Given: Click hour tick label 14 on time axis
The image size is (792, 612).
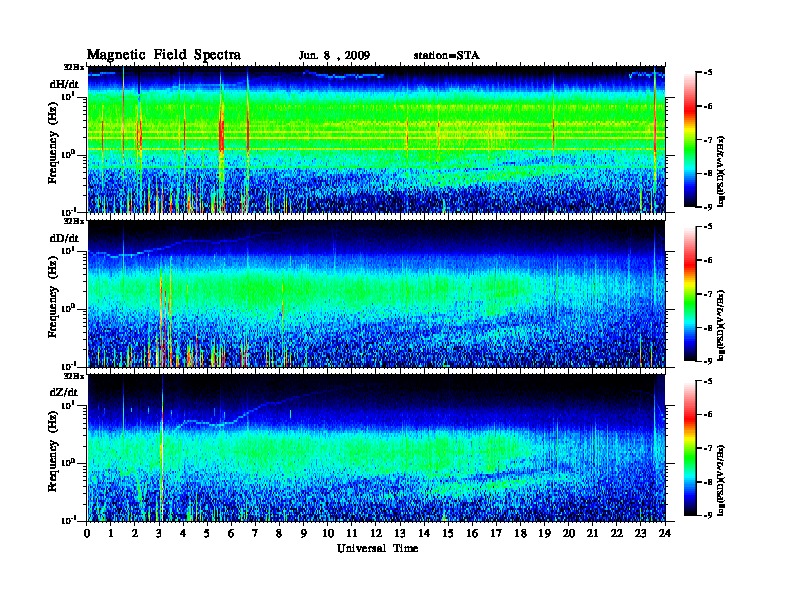Looking at the screenshot, I should (x=424, y=533).
